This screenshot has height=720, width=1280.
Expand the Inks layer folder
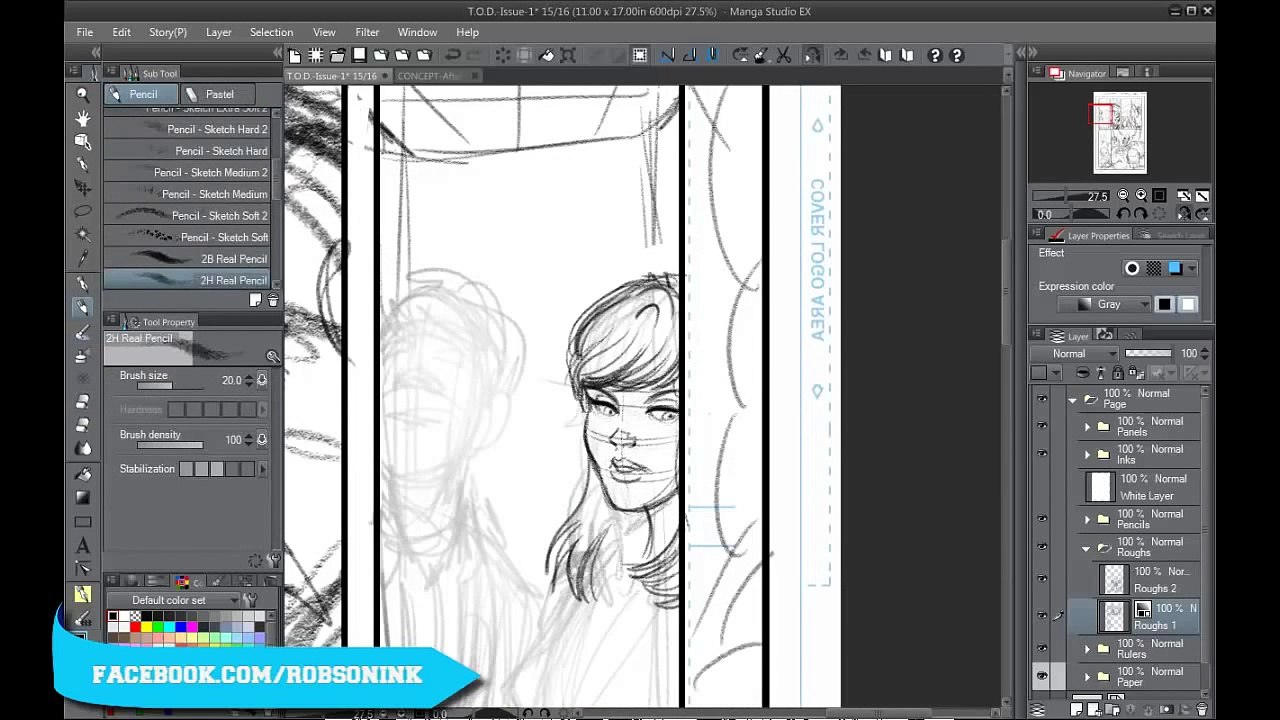click(x=1087, y=455)
